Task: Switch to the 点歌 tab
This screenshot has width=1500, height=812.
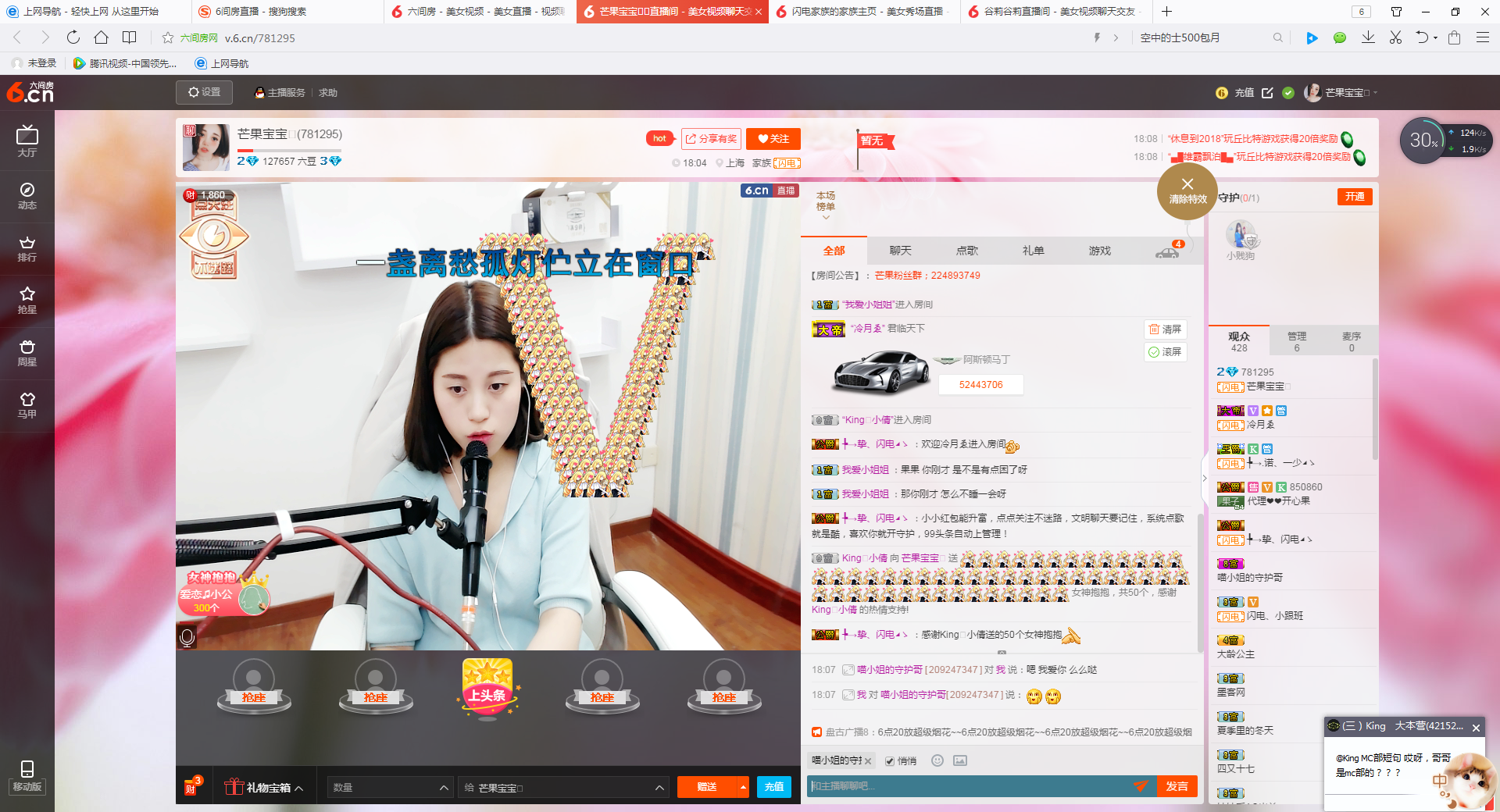Action: point(966,251)
